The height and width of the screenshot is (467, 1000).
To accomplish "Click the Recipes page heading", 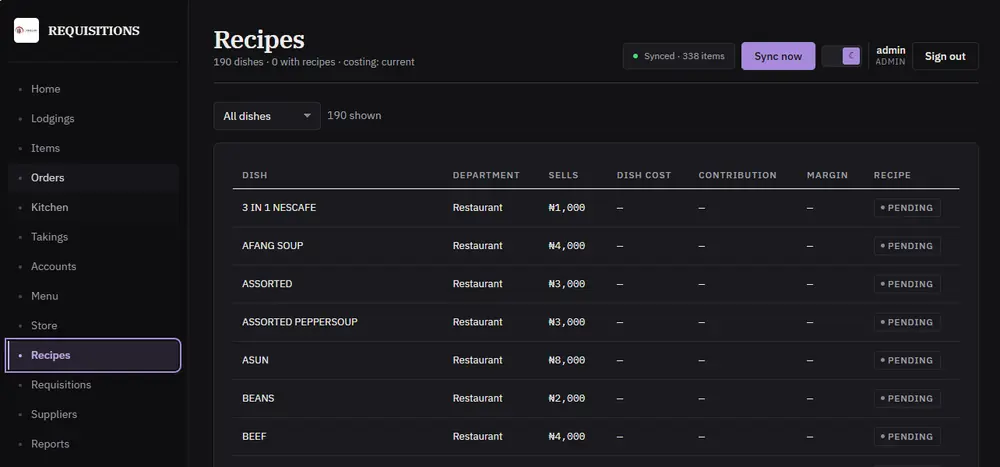I will (259, 40).
